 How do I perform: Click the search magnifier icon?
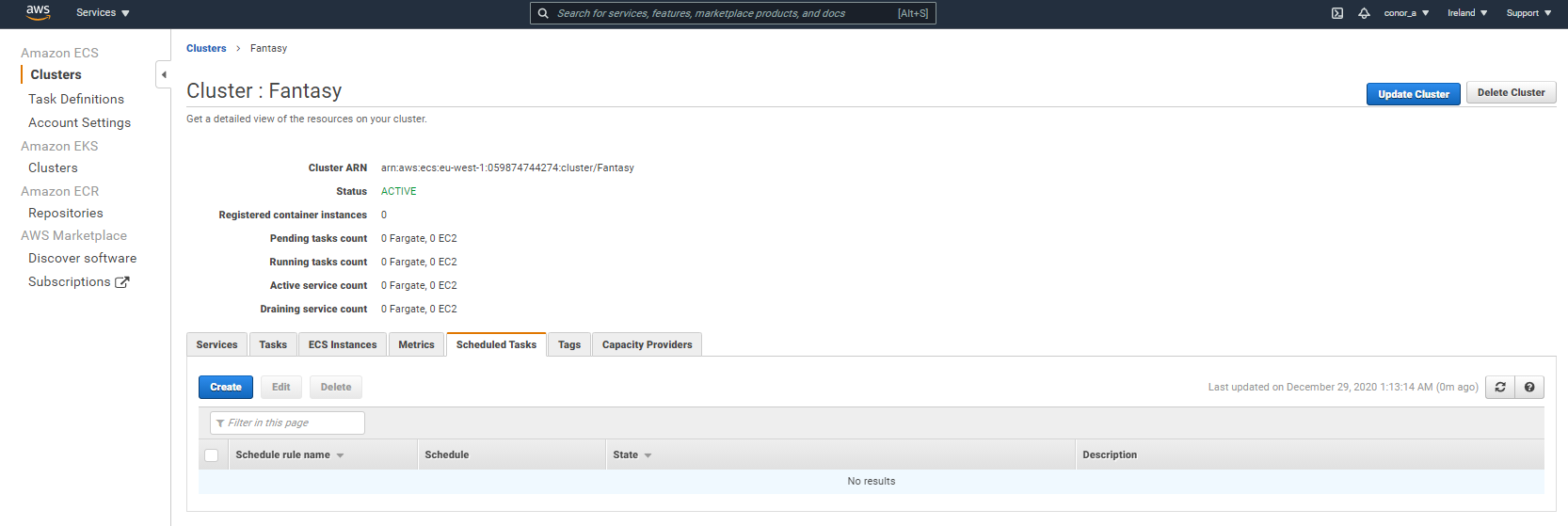coord(543,13)
